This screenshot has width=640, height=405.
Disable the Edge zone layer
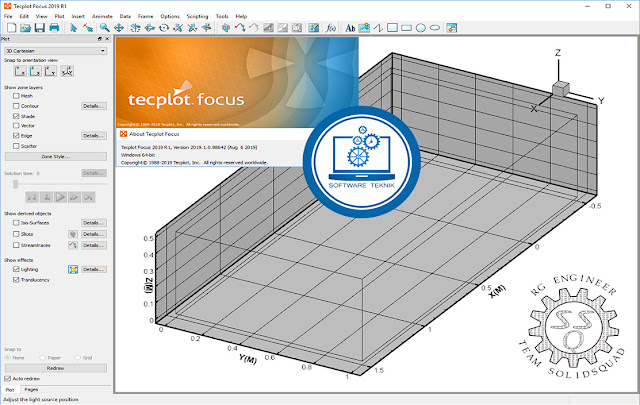16,136
